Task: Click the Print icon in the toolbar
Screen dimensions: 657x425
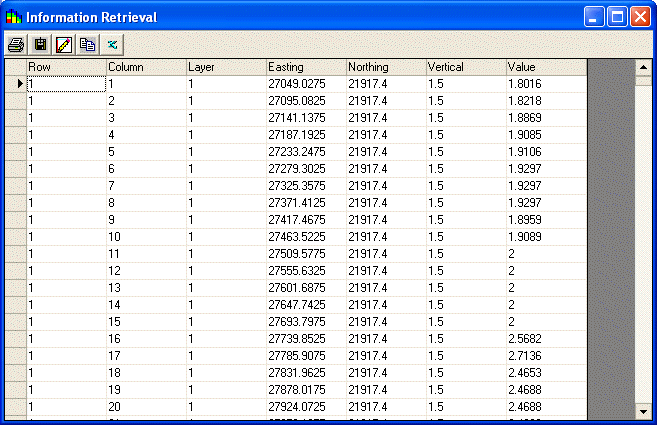Action: coord(16,44)
